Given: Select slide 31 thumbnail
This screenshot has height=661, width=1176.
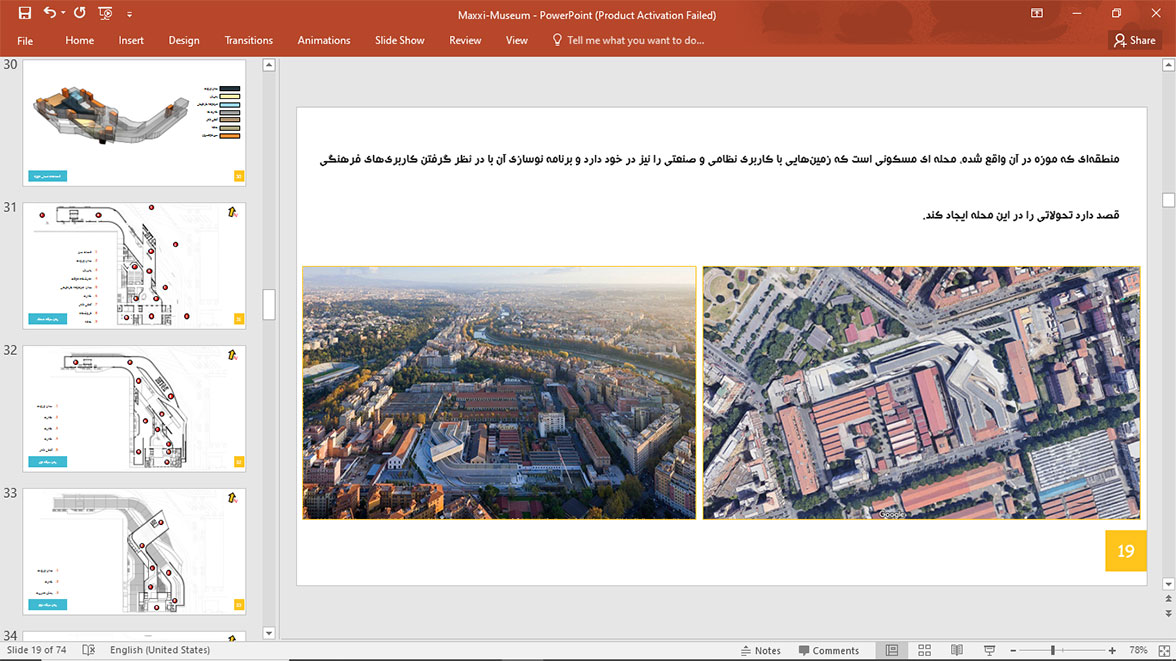Looking at the screenshot, I should (x=134, y=266).
